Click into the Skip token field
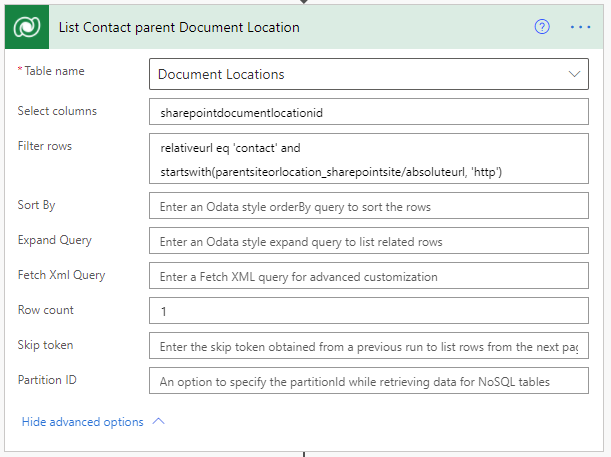 [x=368, y=346]
